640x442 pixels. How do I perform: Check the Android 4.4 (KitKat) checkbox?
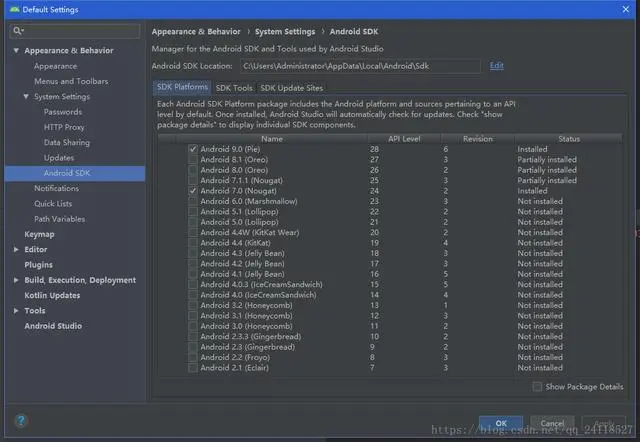tap(193, 243)
